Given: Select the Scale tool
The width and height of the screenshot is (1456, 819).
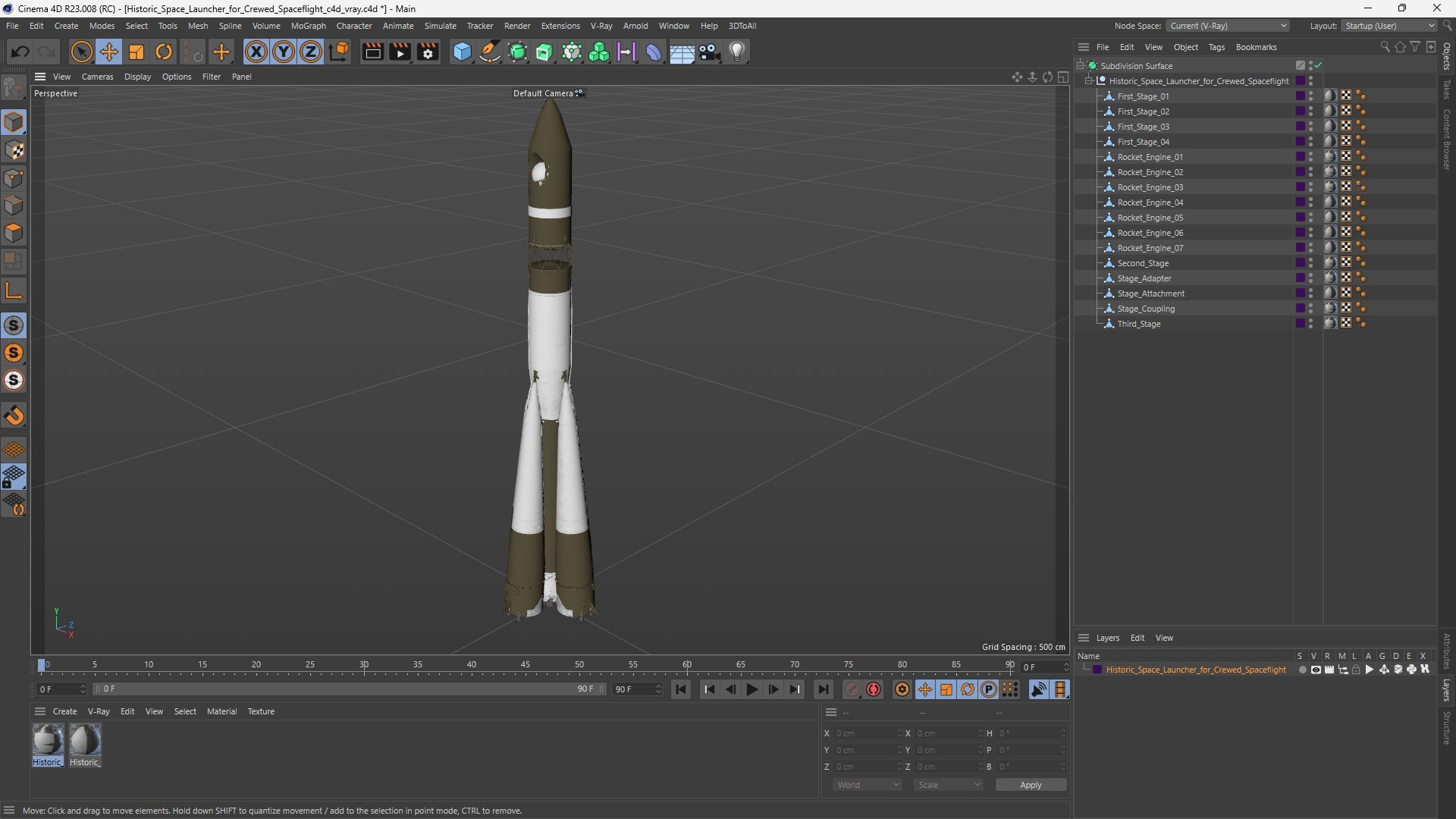Looking at the screenshot, I should pyautogui.click(x=136, y=52).
